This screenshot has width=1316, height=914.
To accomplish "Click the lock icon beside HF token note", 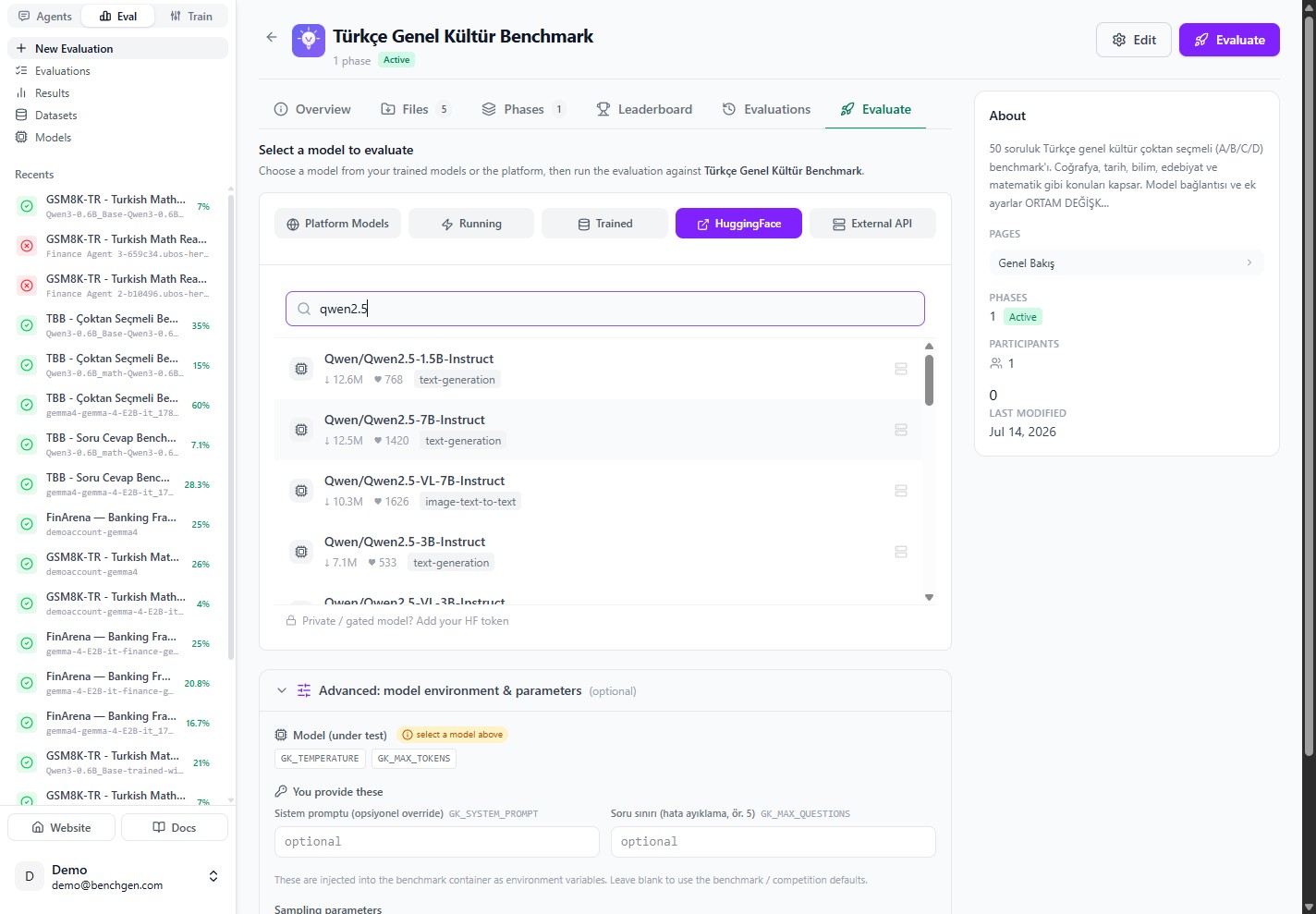I will click(x=291, y=621).
